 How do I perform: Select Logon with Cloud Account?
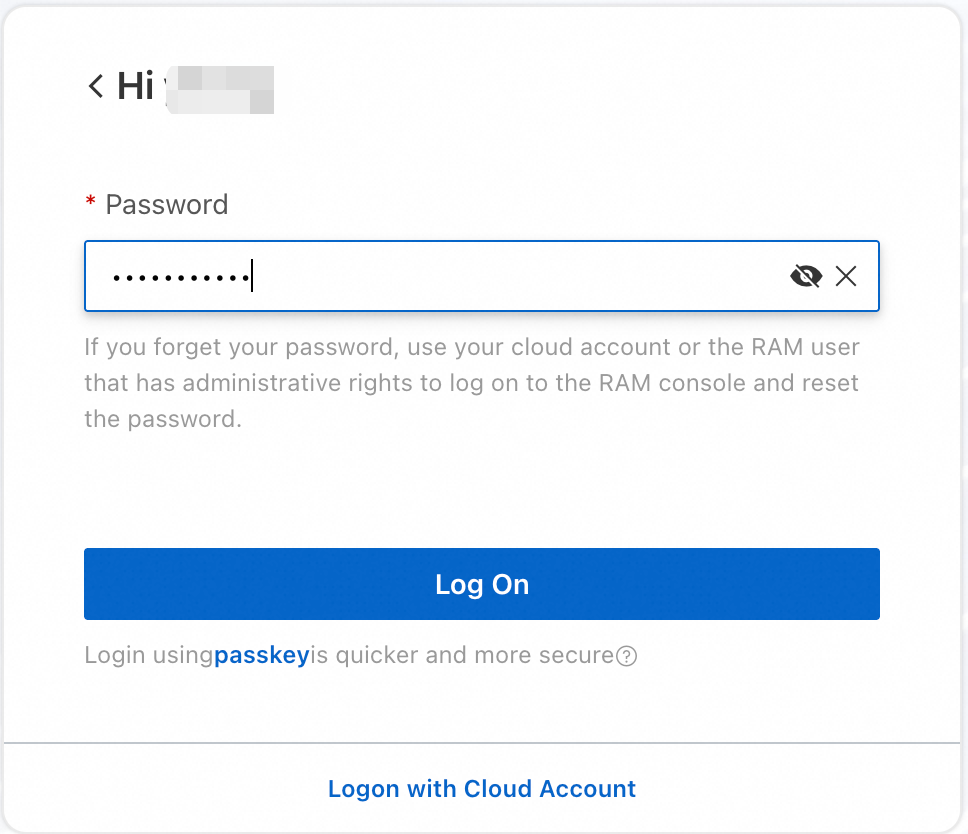click(482, 789)
